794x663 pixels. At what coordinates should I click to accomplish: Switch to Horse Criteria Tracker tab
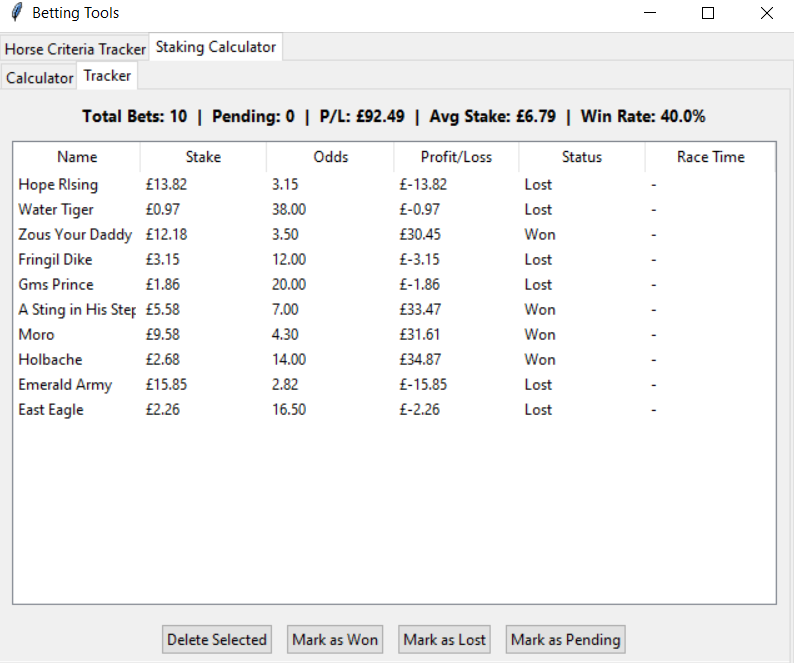(x=75, y=49)
